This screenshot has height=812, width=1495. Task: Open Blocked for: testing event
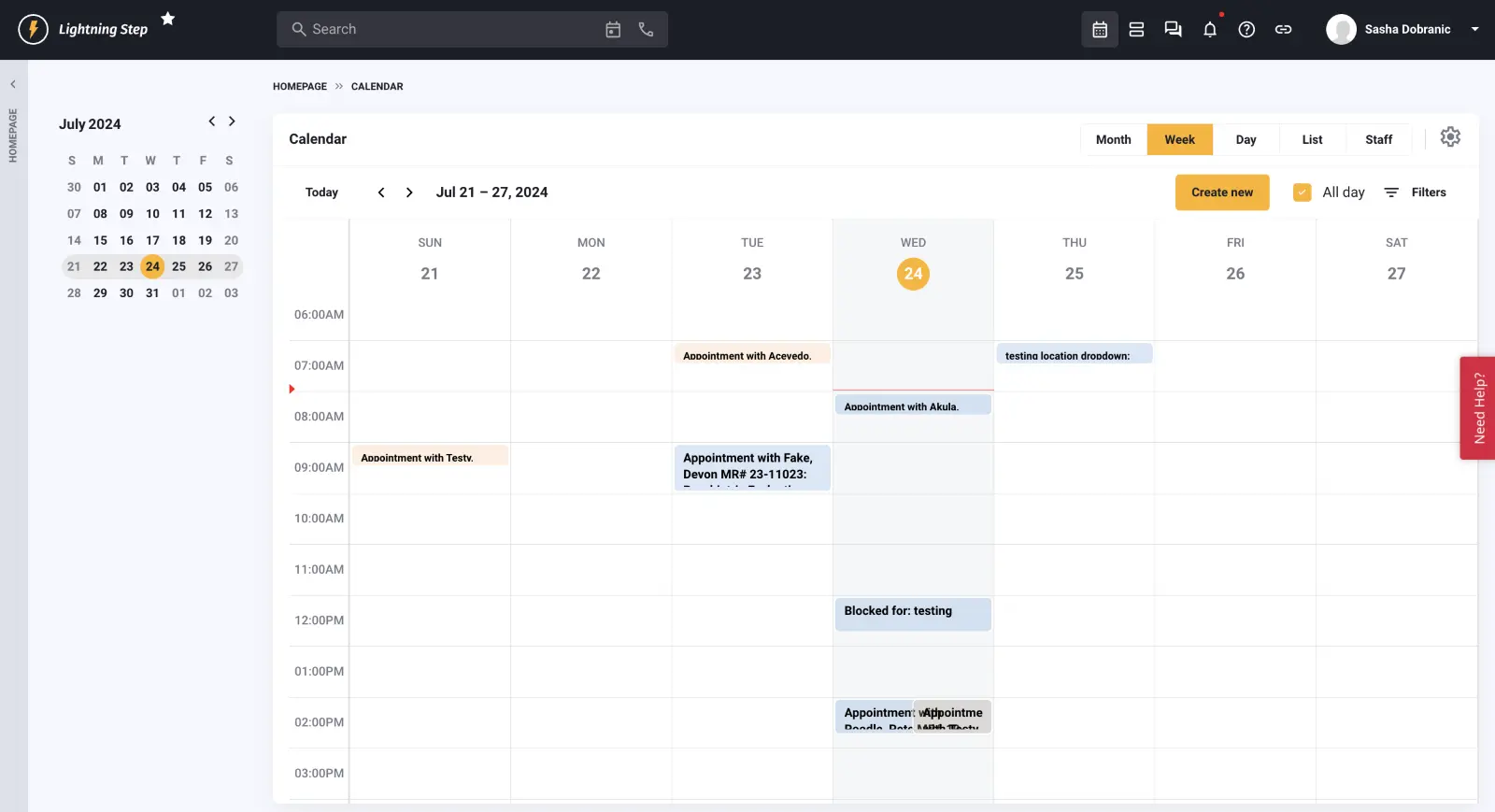[x=913, y=615]
